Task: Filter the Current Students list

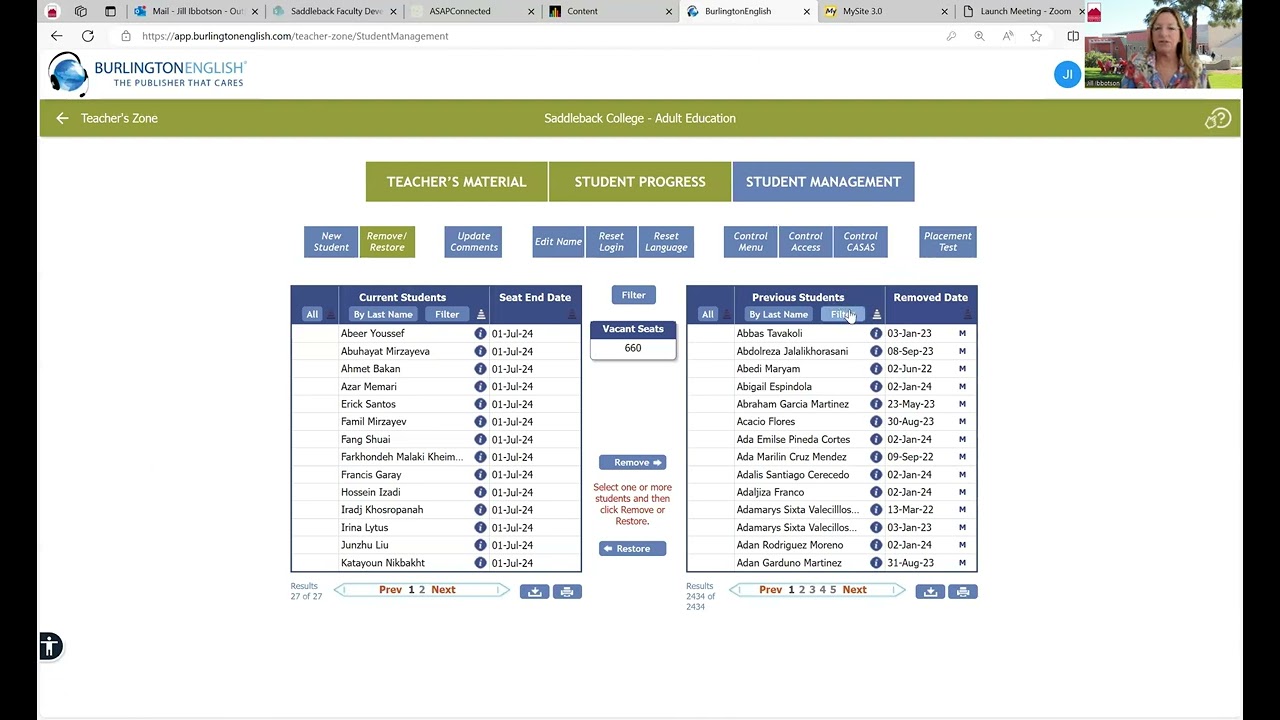Action: tap(447, 315)
